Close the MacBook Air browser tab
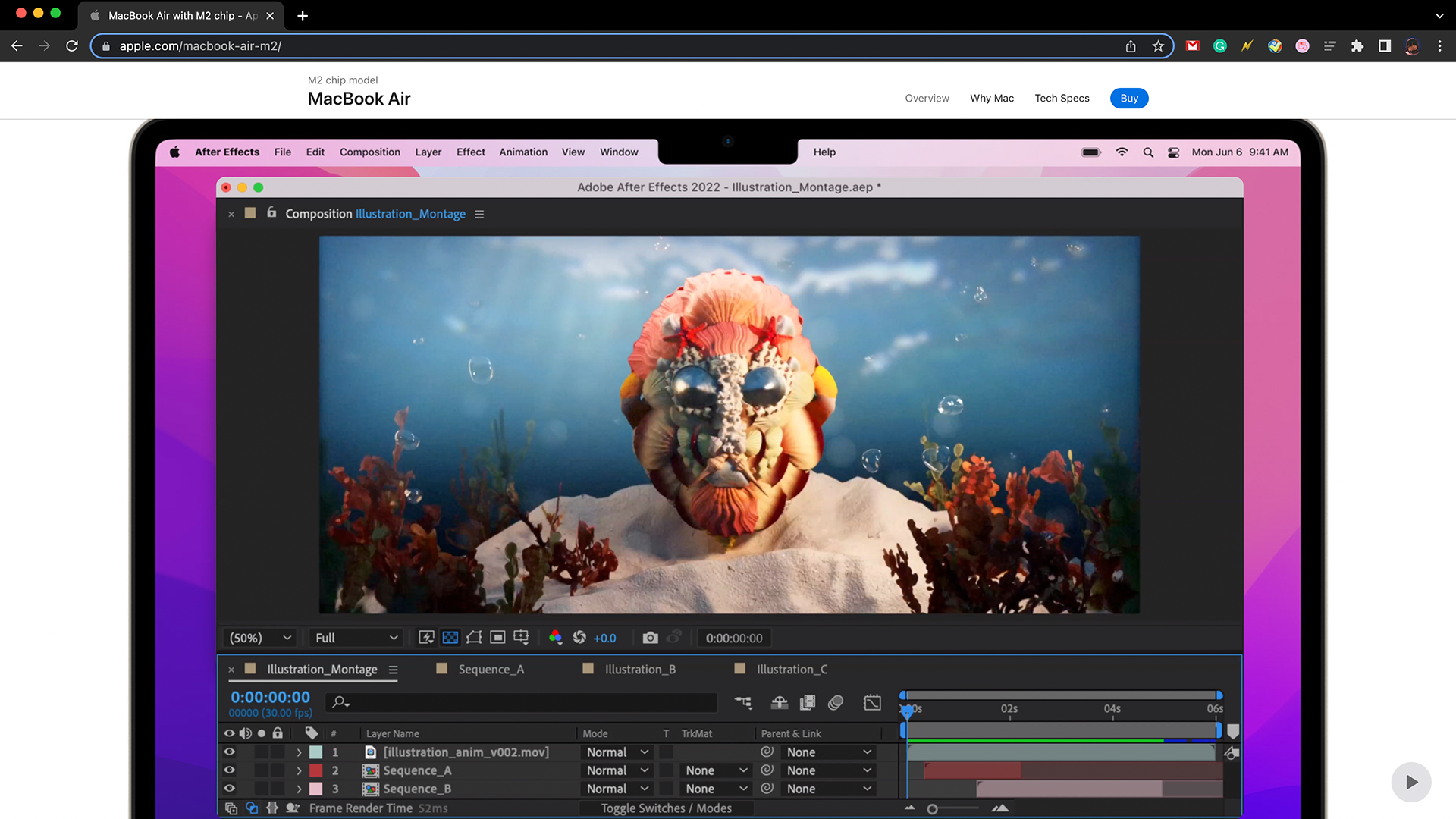 click(x=270, y=16)
